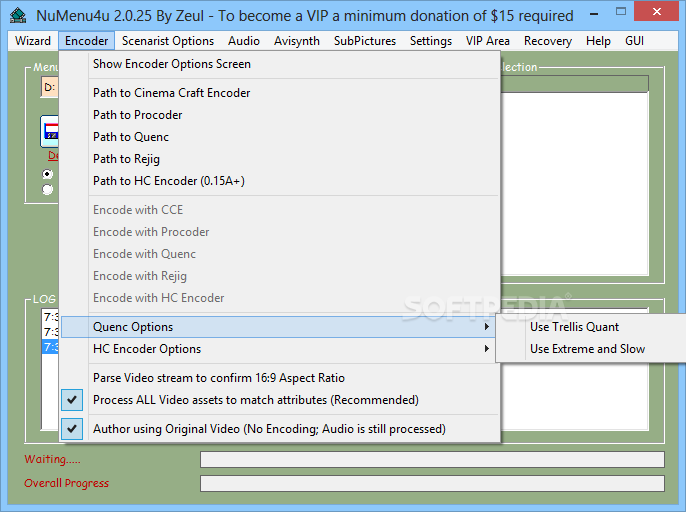The width and height of the screenshot is (686, 512).
Task: Close the open Encoder menu
Action: coord(87,41)
